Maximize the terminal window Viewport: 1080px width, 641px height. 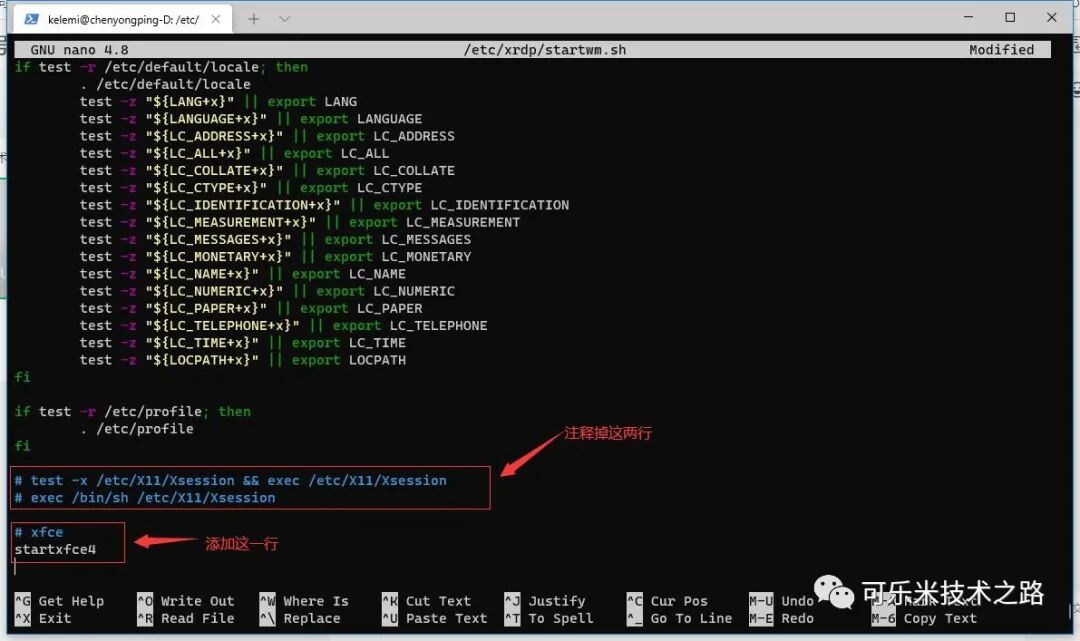coord(1010,17)
